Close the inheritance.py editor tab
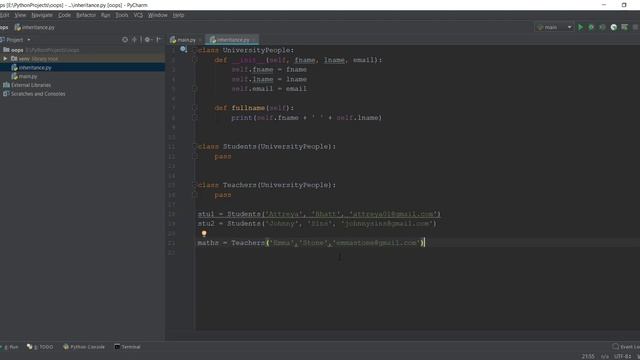 point(255,40)
